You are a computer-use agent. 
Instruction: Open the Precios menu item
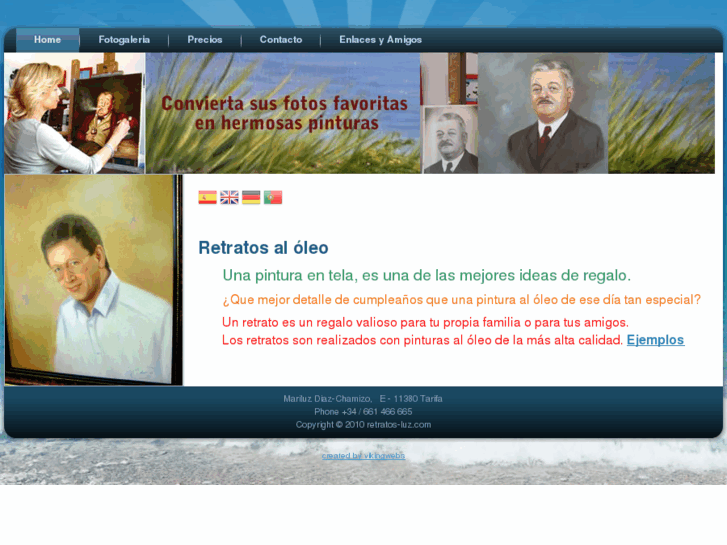tap(205, 40)
